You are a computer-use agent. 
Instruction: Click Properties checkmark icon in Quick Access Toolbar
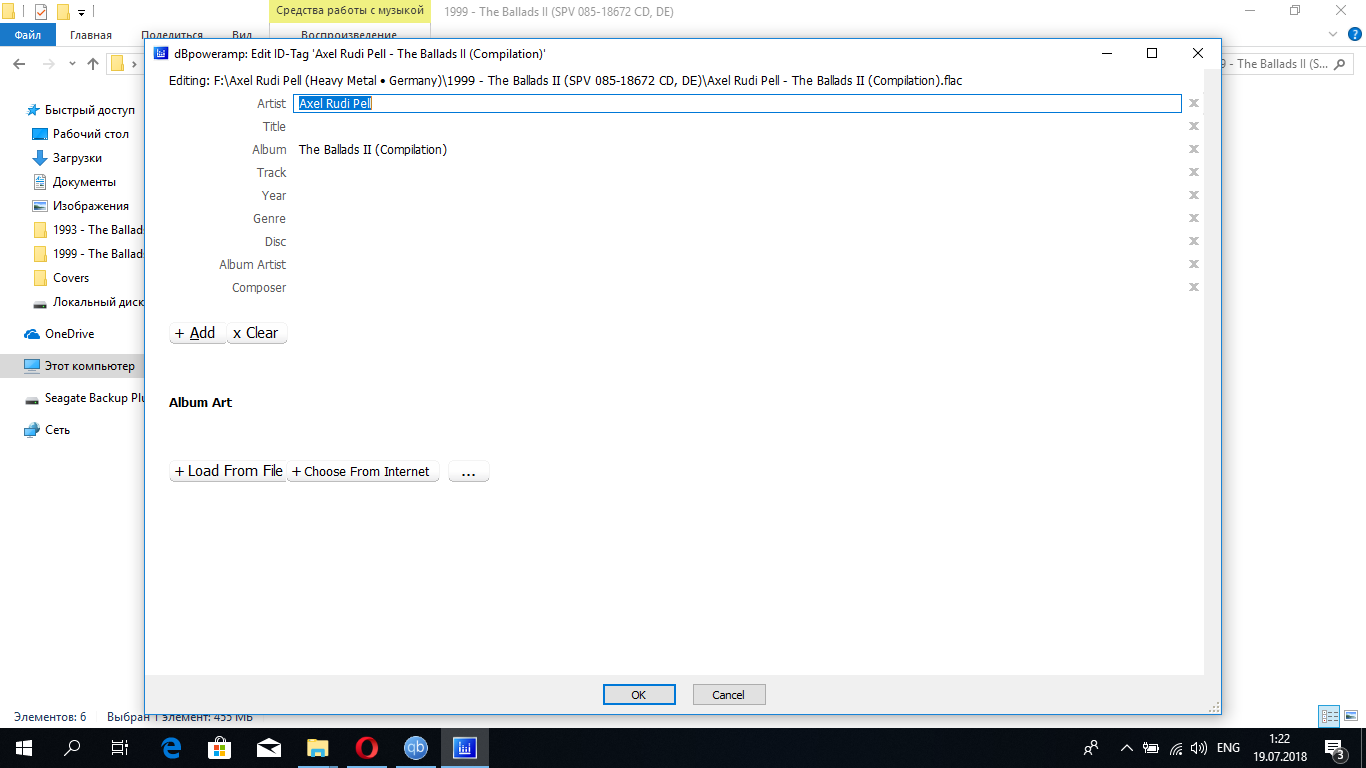[x=41, y=12]
